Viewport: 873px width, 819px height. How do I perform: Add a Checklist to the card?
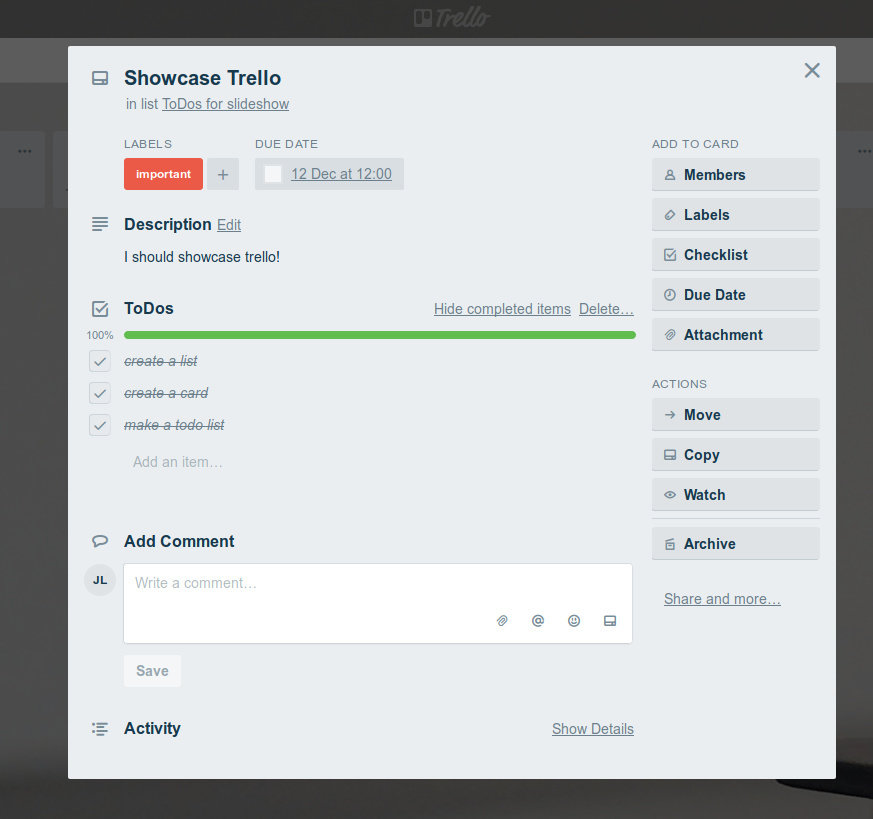tap(735, 255)
